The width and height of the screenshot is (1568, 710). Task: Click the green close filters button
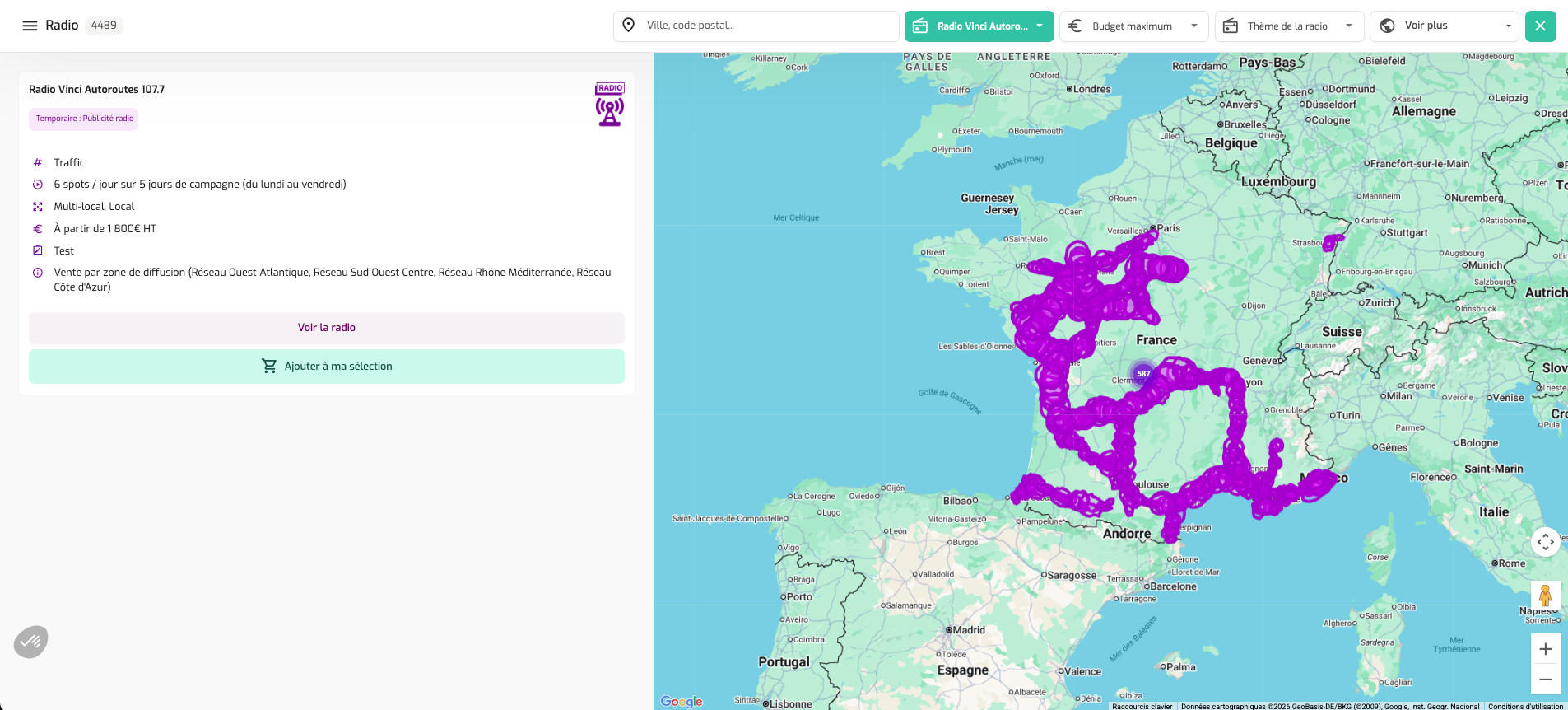click(1540, 26)
